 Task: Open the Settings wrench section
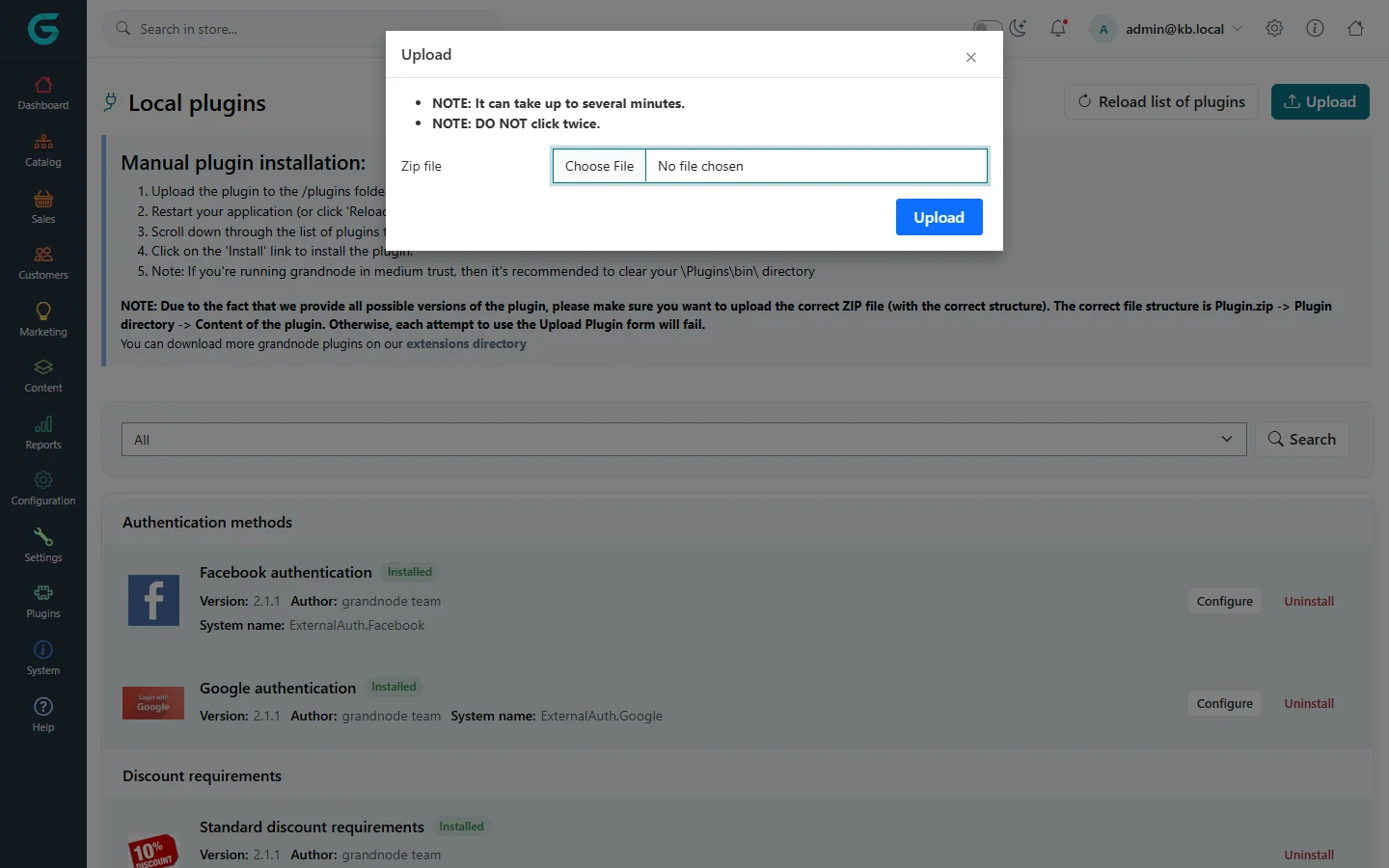[x=43, y=546]
